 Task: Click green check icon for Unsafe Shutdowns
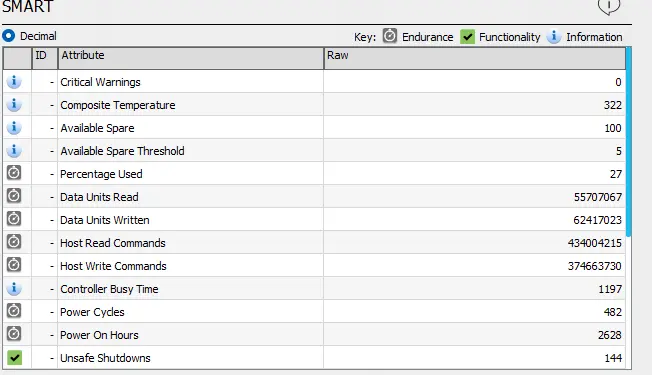[15, 358]
